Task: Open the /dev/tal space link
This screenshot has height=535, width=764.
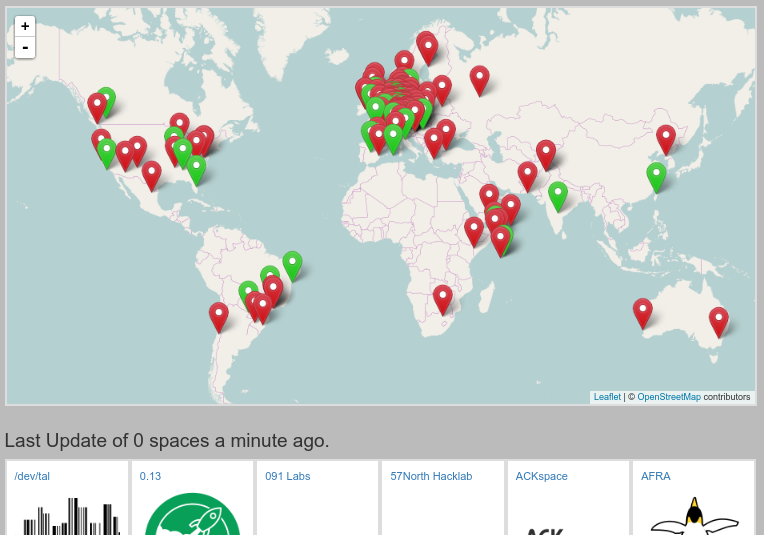Action: click(32, 476)
